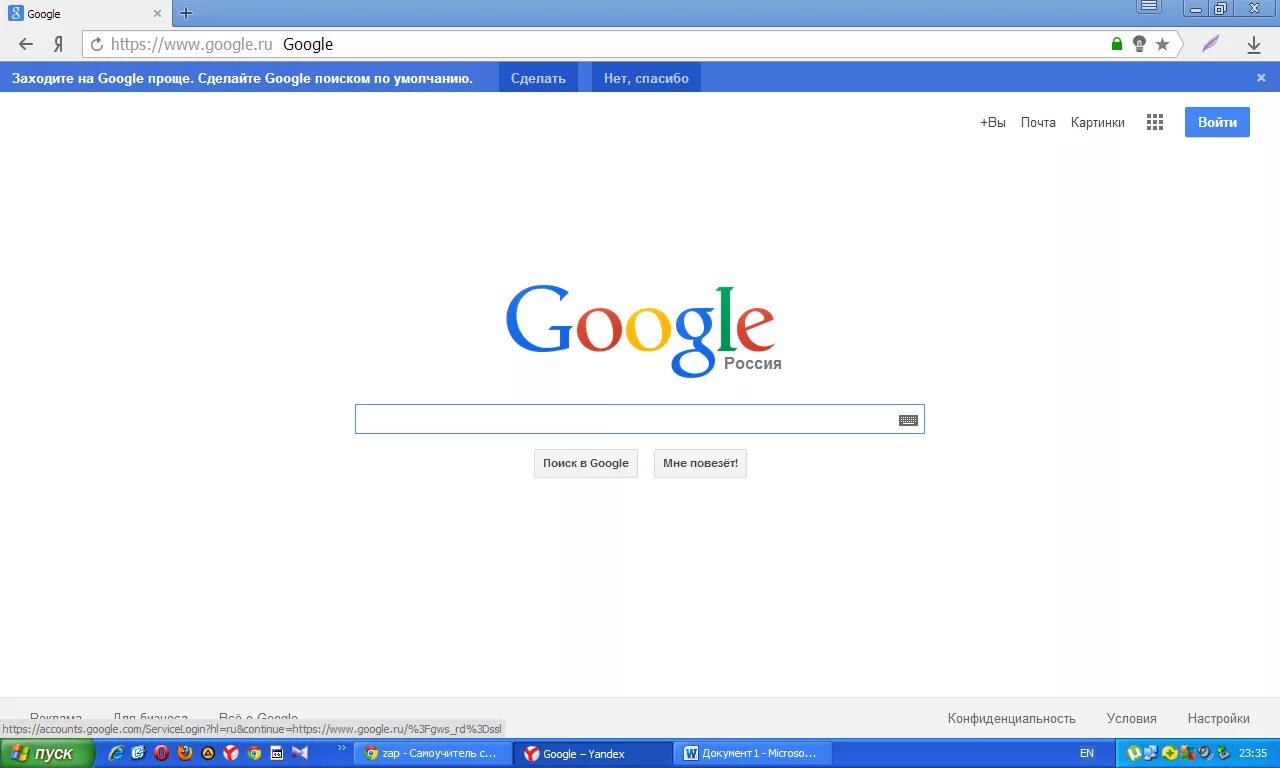Click the green lock security icon
Screen dimensions: 1280x768
(x=1117, y=44)
